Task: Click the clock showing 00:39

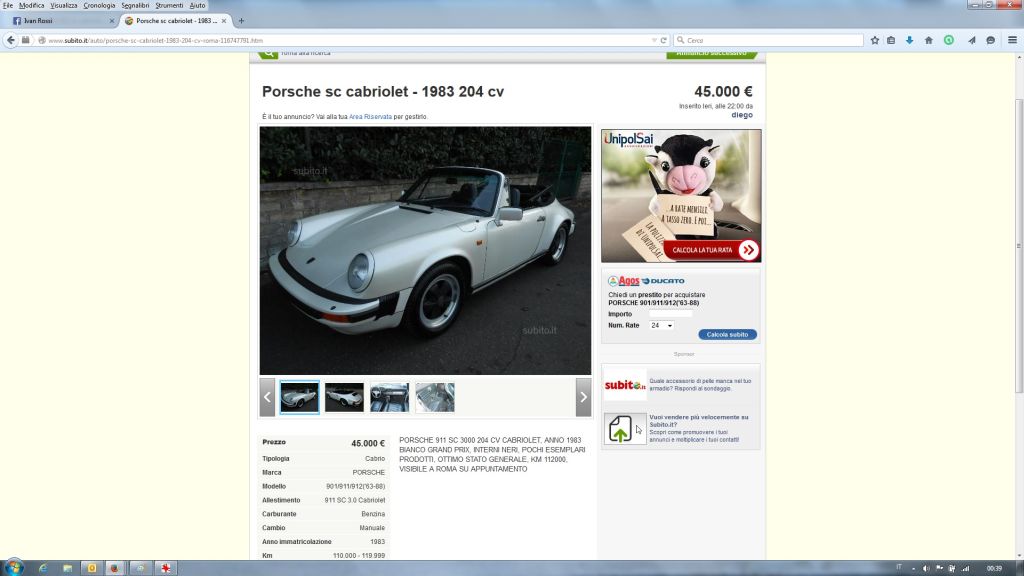Action: click(994, 568)
